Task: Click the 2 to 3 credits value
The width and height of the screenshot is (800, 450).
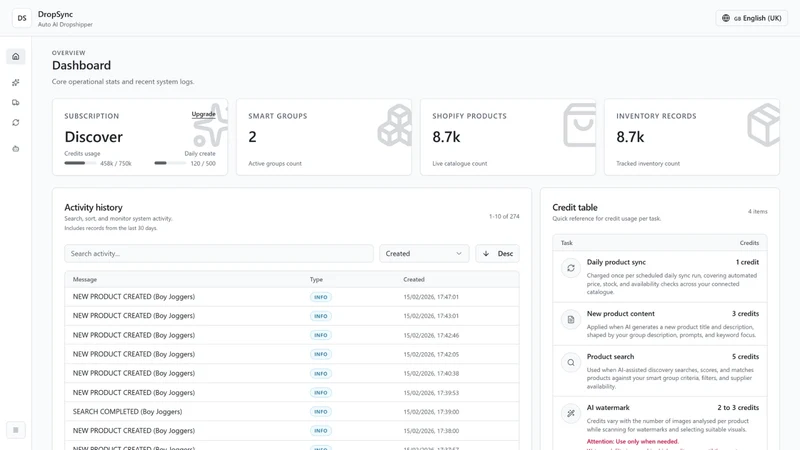Action: [x=738, y=408]
